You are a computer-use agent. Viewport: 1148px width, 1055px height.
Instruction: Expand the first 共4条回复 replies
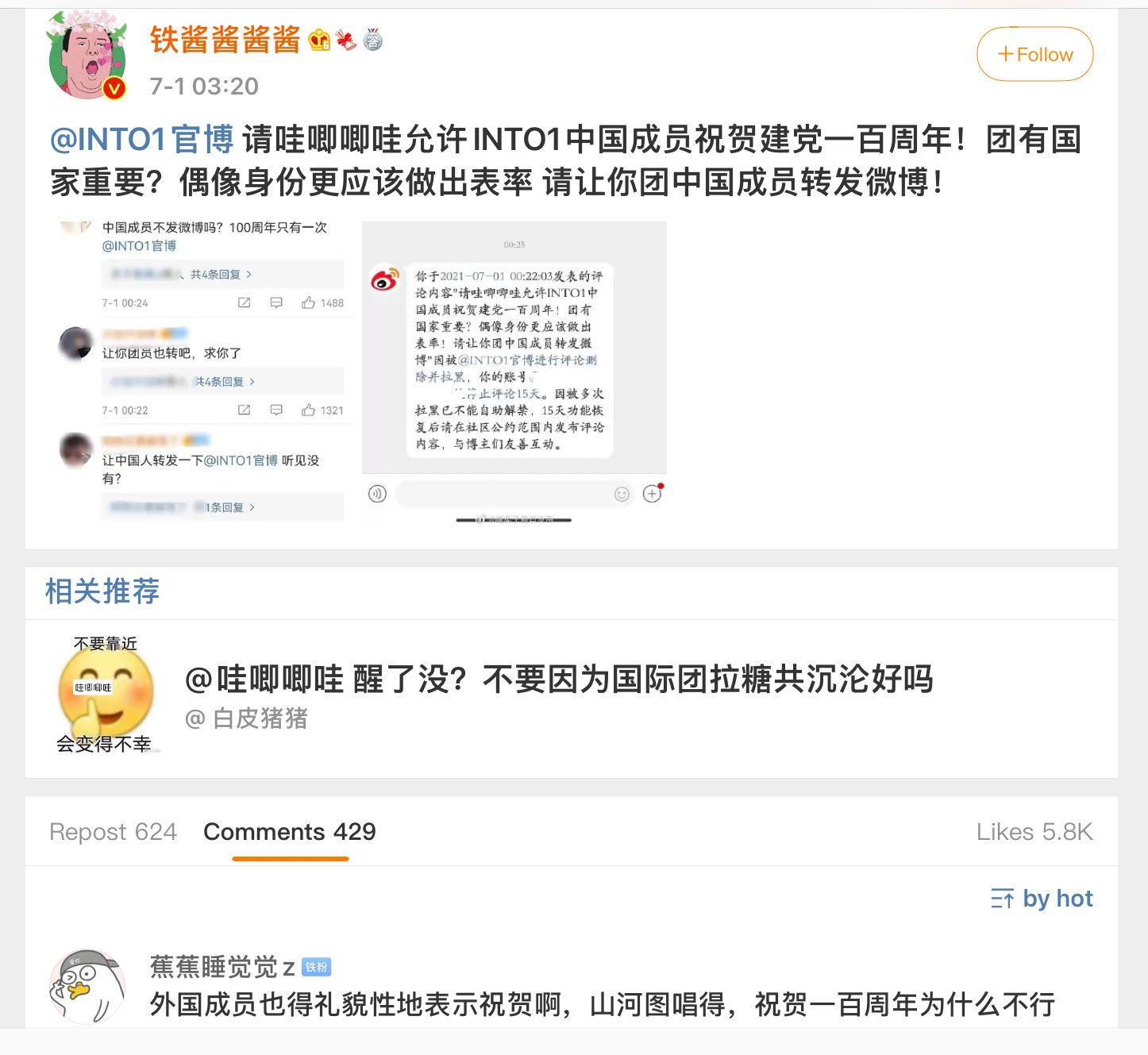[x=222, y=275]
